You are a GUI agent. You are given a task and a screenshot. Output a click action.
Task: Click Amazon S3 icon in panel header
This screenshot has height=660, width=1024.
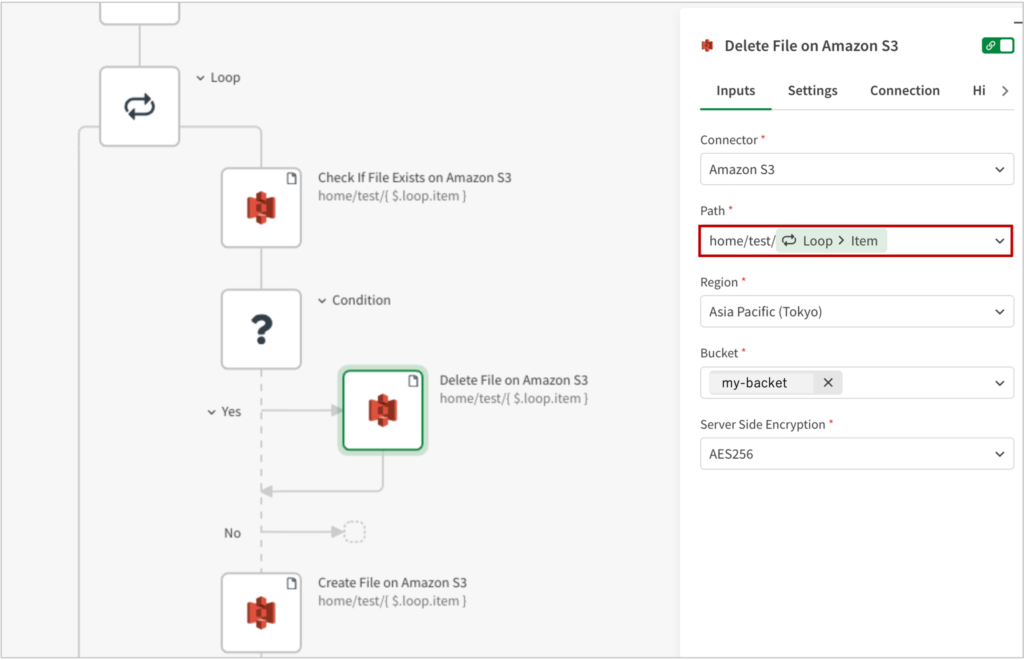[708, 46]
